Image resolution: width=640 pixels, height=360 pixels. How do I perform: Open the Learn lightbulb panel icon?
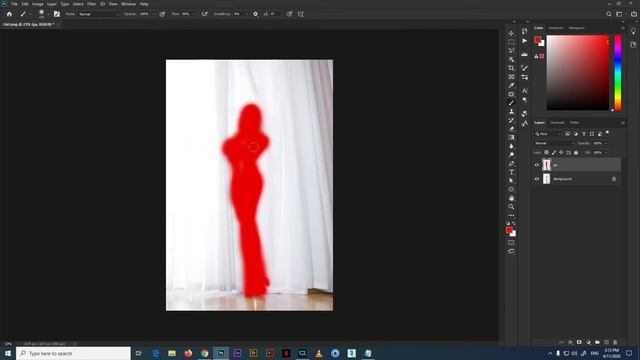click(x=633, y=32)
